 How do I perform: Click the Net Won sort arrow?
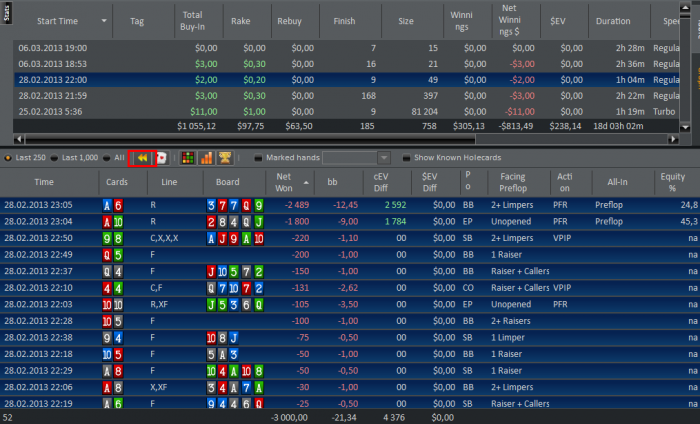point(306,183)
